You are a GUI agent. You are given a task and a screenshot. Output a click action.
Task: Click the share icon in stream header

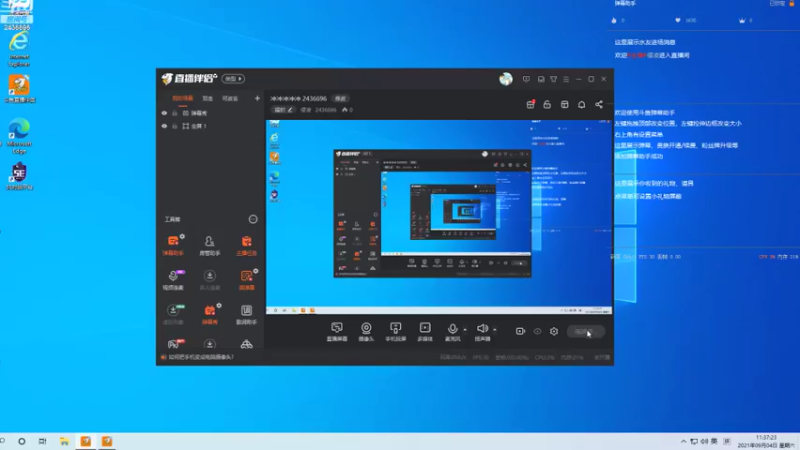(x=599, y=105)
